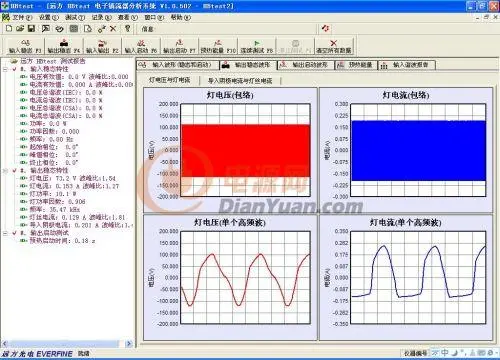
Task: Click the New document icon in toolbar
Action: pos(9,29)
